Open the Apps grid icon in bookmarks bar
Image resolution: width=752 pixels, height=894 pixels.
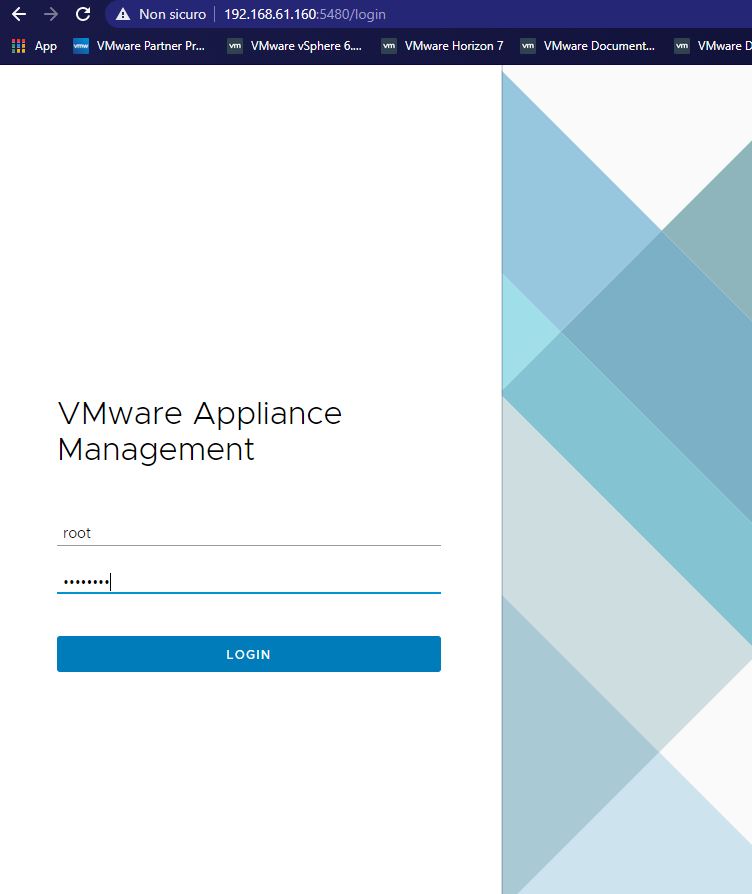point(18,46)
